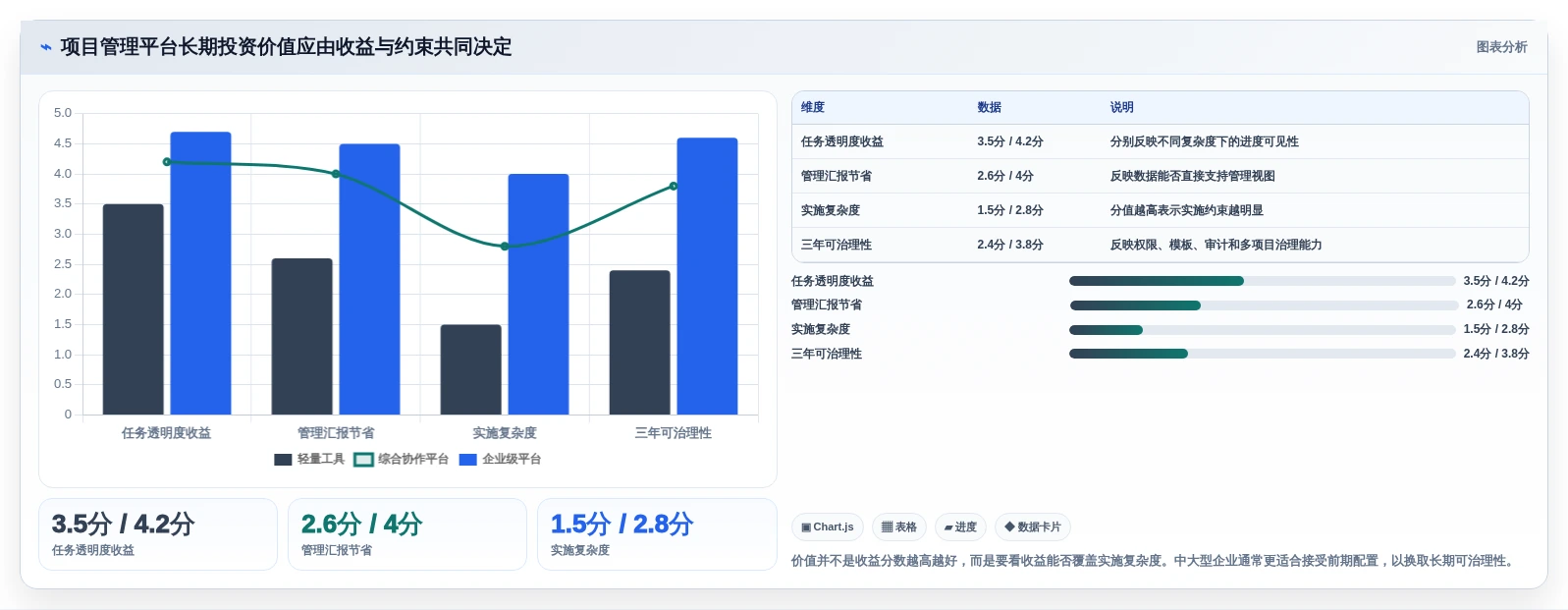Click the blue bar for 实施复杂度
The width and height of the screenshot is (1568, 610).
[x=538, y=294]
